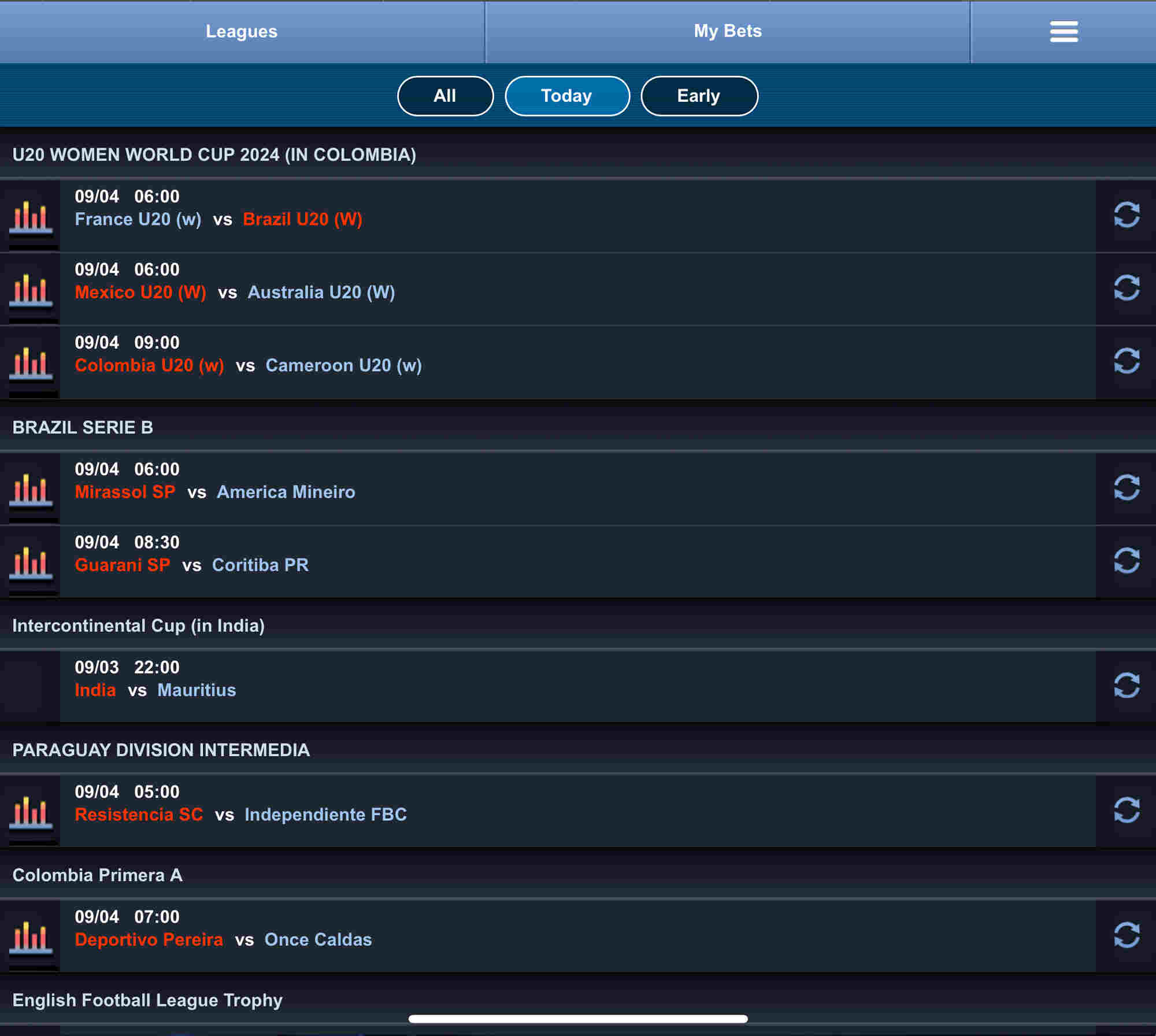1156x1036 pixels.
Task: Tap the home indicator bar at bottom
Action: click(x=578, y=1019)
